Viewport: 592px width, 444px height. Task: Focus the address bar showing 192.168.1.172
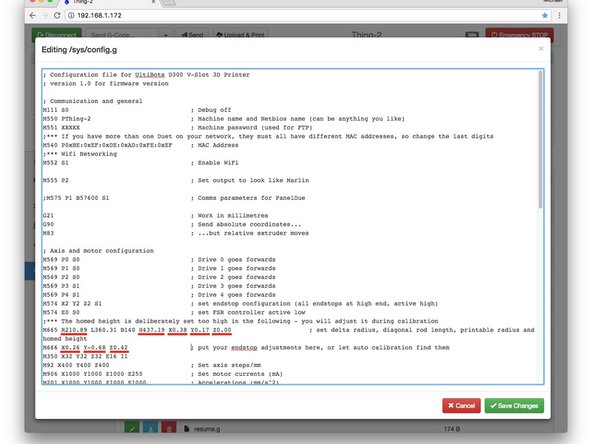pos(308,15)
